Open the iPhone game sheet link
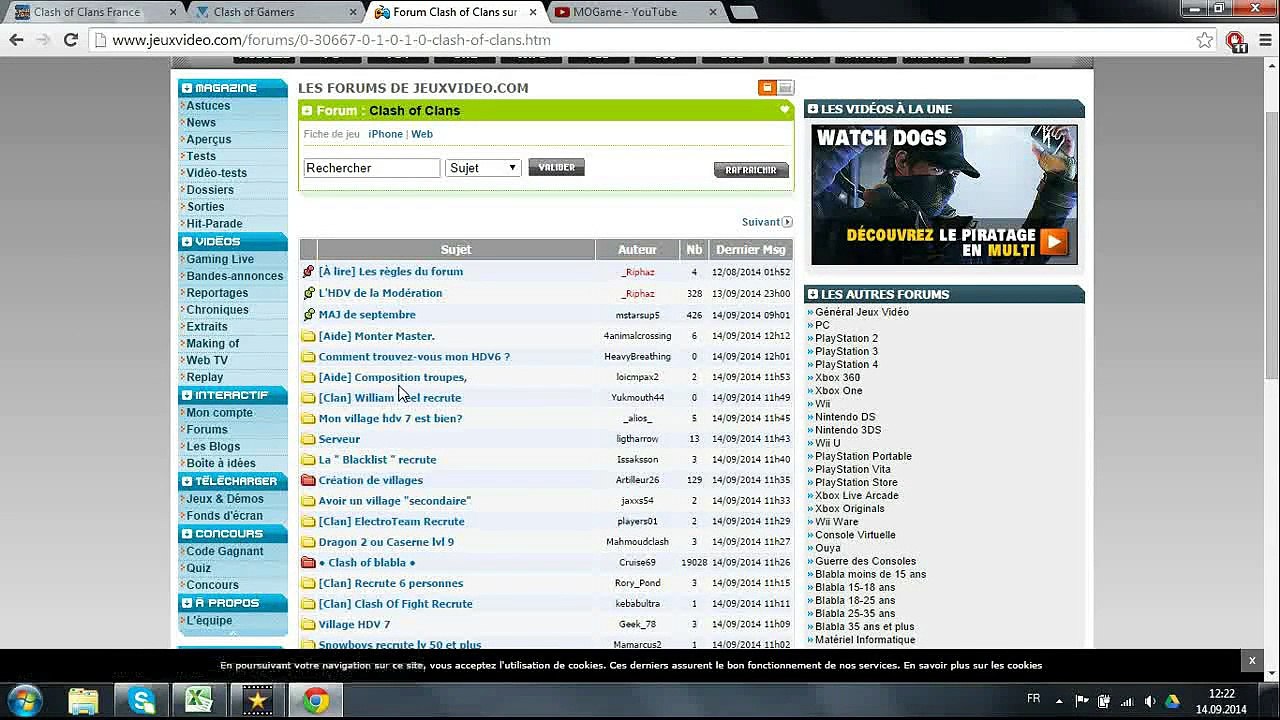Viewport: 1280px width, 720px height. point(385,134)
